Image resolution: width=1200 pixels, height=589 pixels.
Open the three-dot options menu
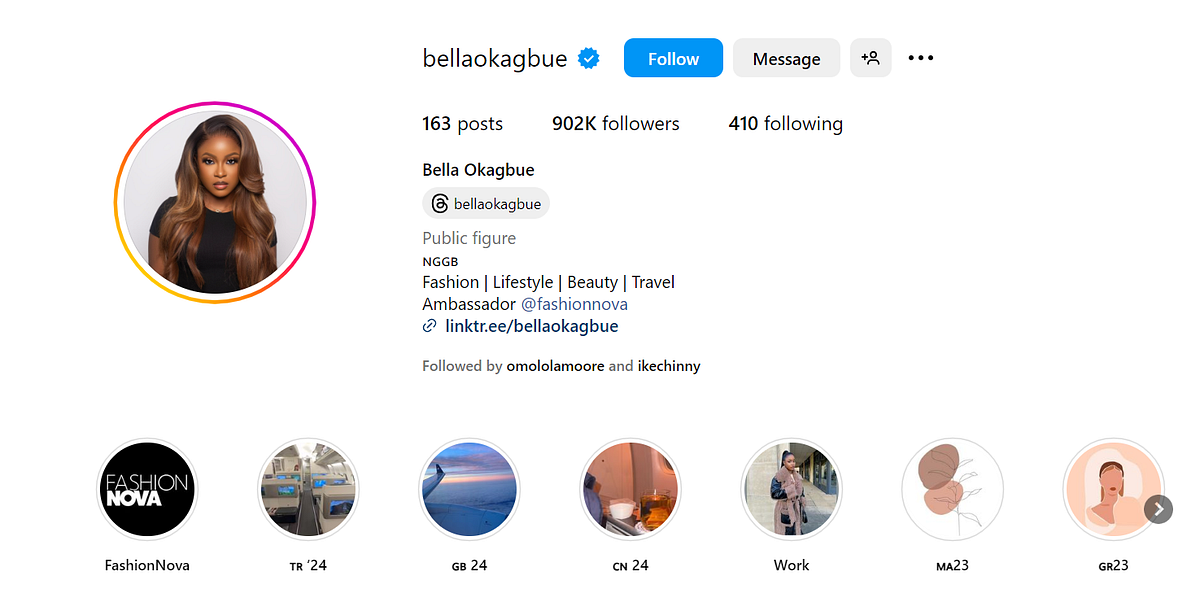(920, 58)
